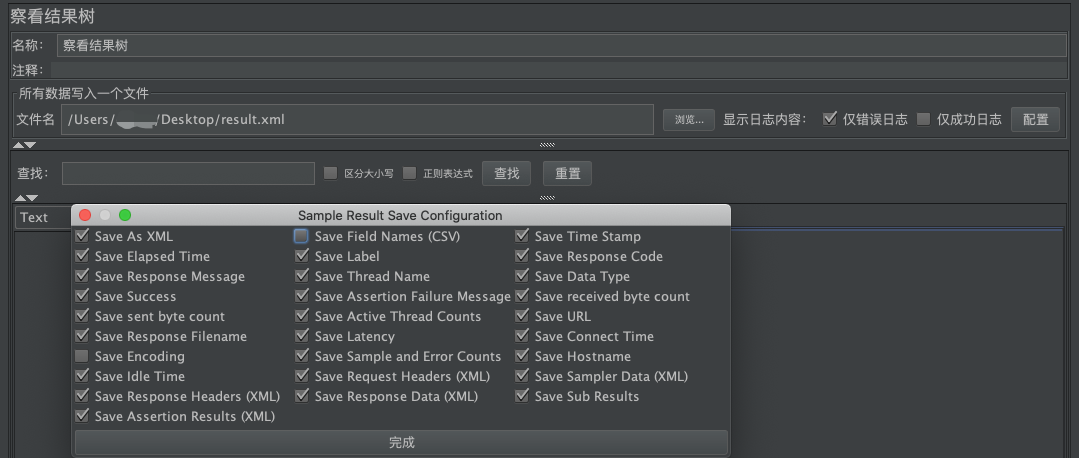Uncheck the 仅错误日志 checkbox
This screenshot has width=1079, height=458.
(x=830, y=119)
